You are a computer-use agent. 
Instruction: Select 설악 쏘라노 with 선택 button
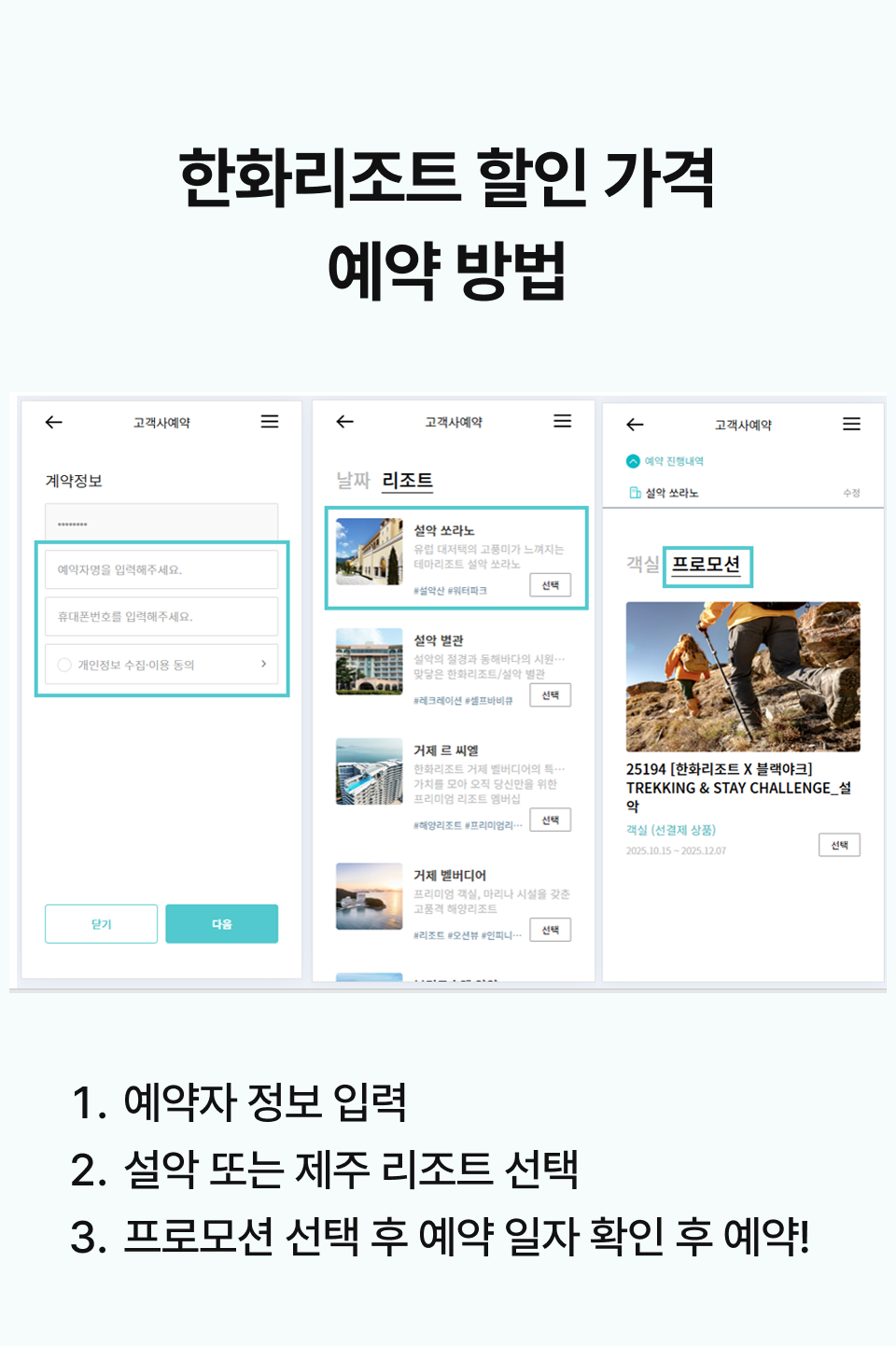[x=551, y=585]
